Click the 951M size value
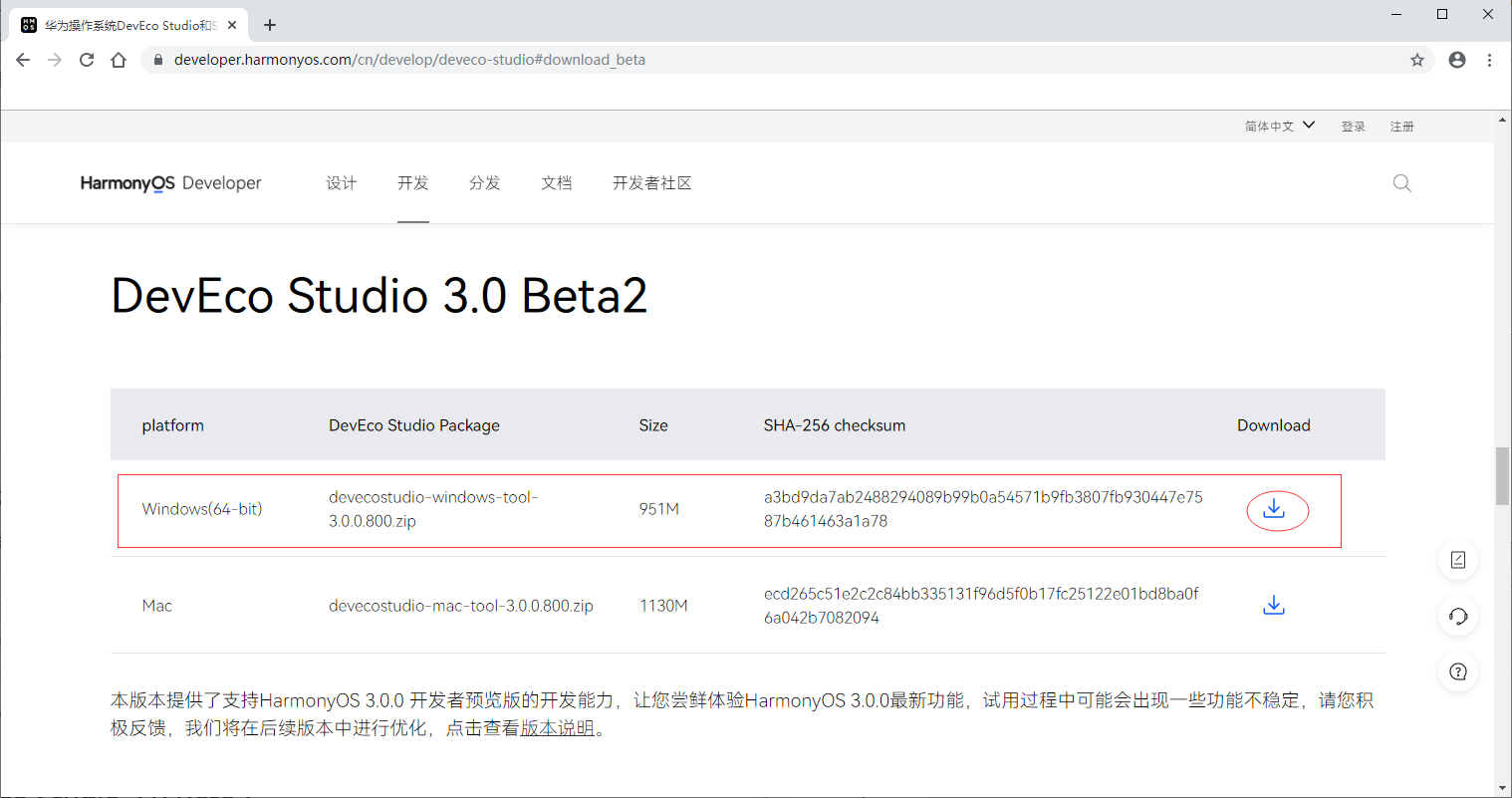 tap(659, 509)
